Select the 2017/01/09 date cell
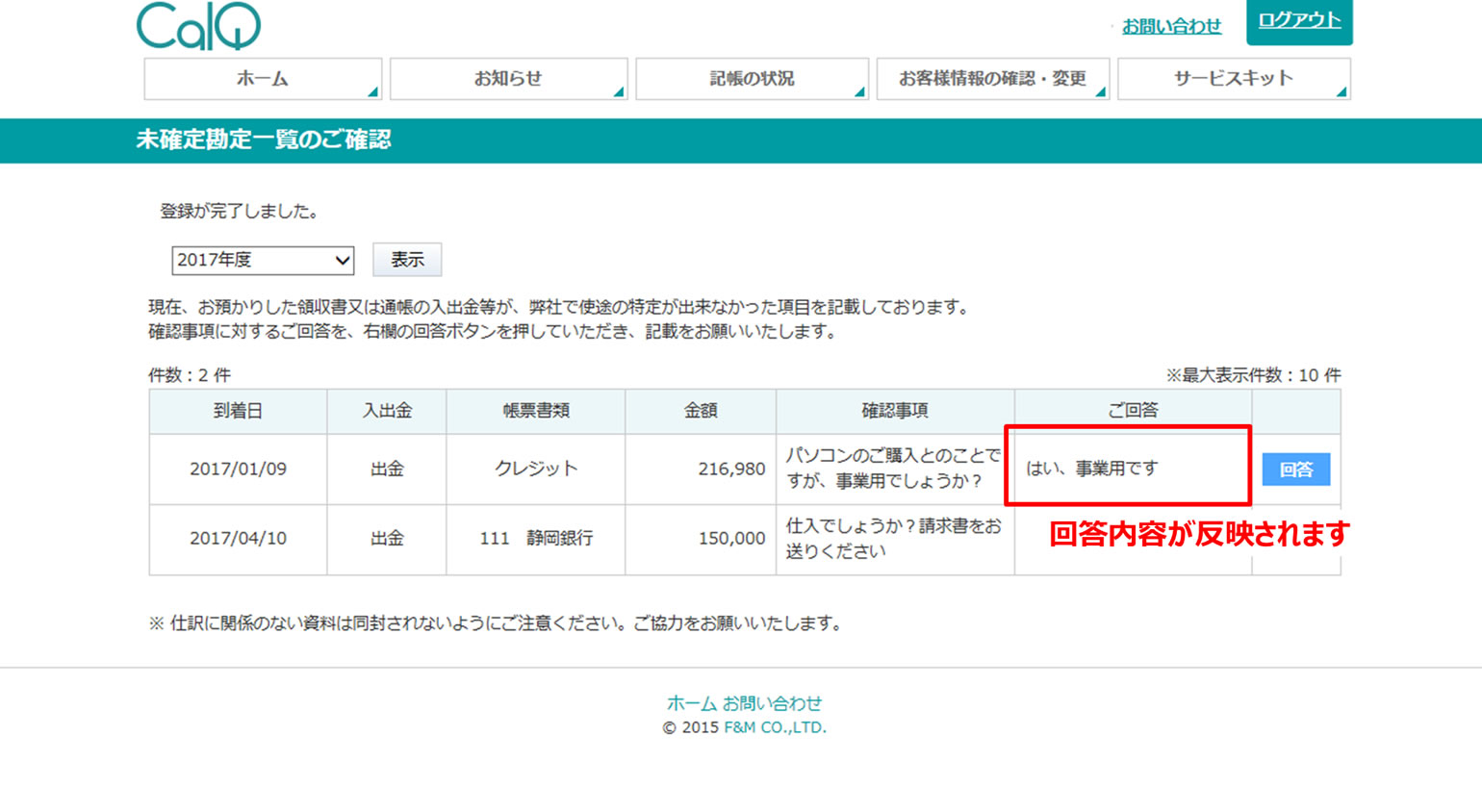This screenshot has height=812, width=1482. pos(238,469)
